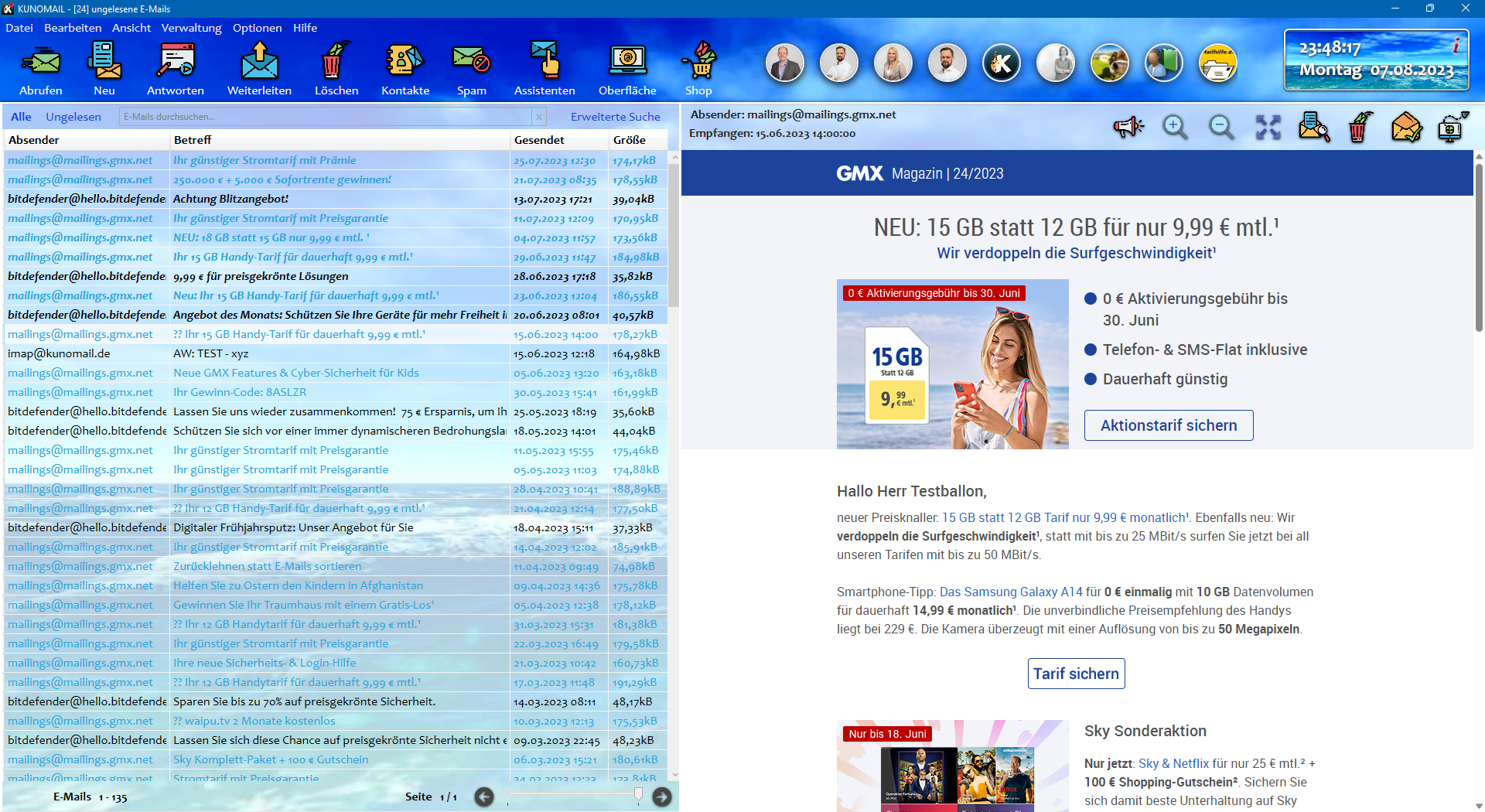The image size is (1485, 812).
Task: Filter to Ungelesen emails
Action: [73, 117]
